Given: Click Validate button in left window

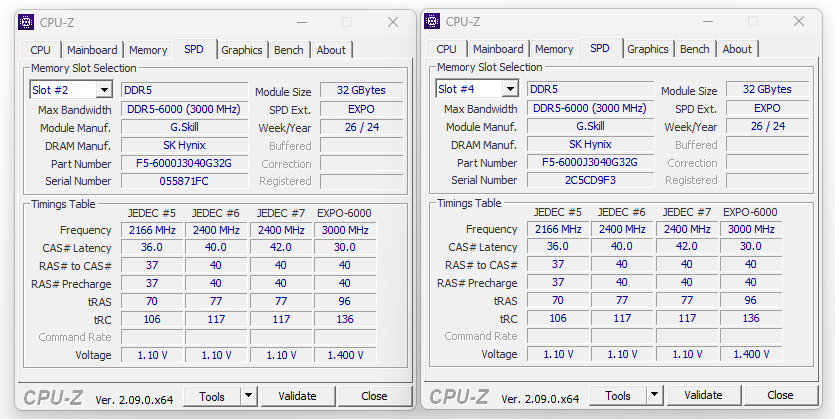Looking at the screenshot, I should pyautogui.click(x=297, y=396).
